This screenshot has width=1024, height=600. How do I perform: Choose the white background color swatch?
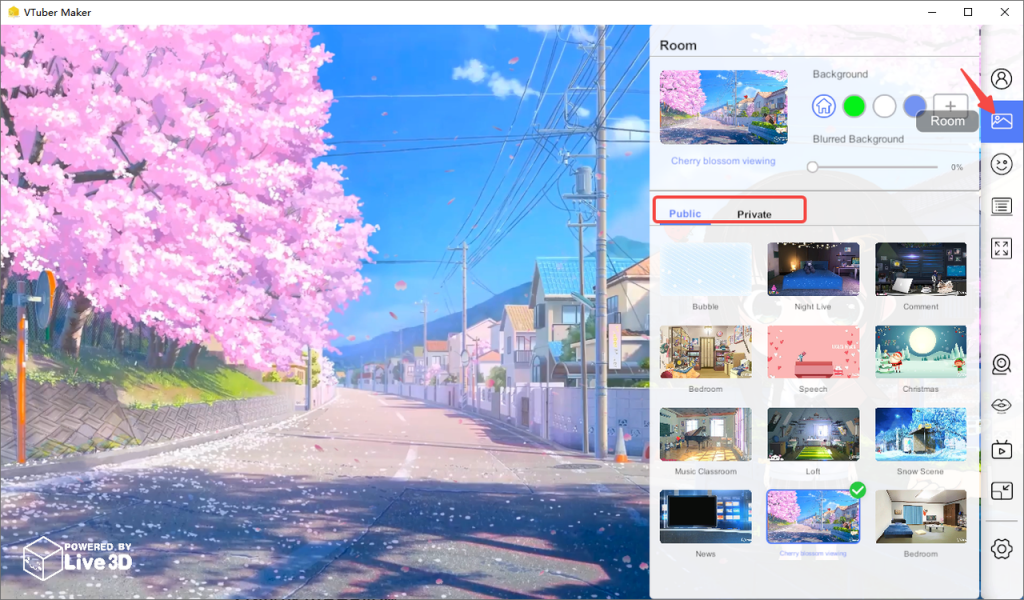click(x=884, y=106)
